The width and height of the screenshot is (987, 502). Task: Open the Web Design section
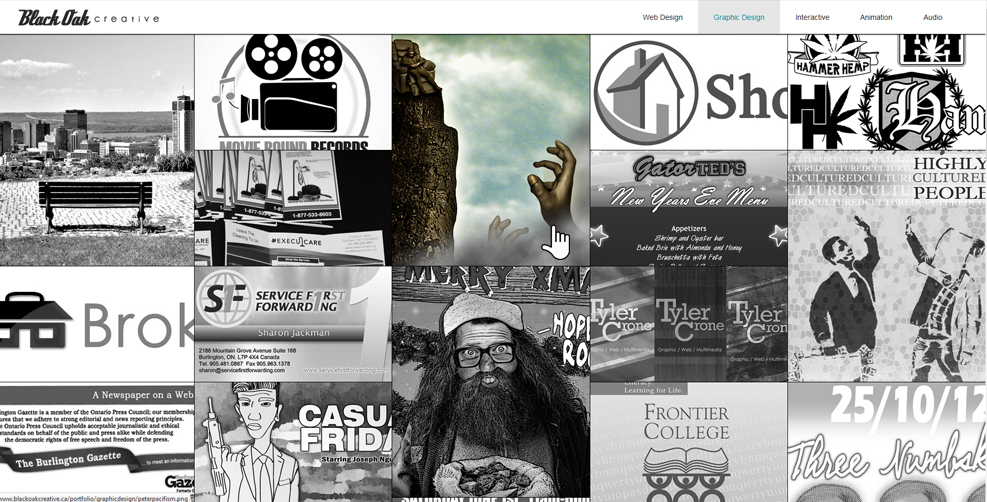(x=662, y=18)
